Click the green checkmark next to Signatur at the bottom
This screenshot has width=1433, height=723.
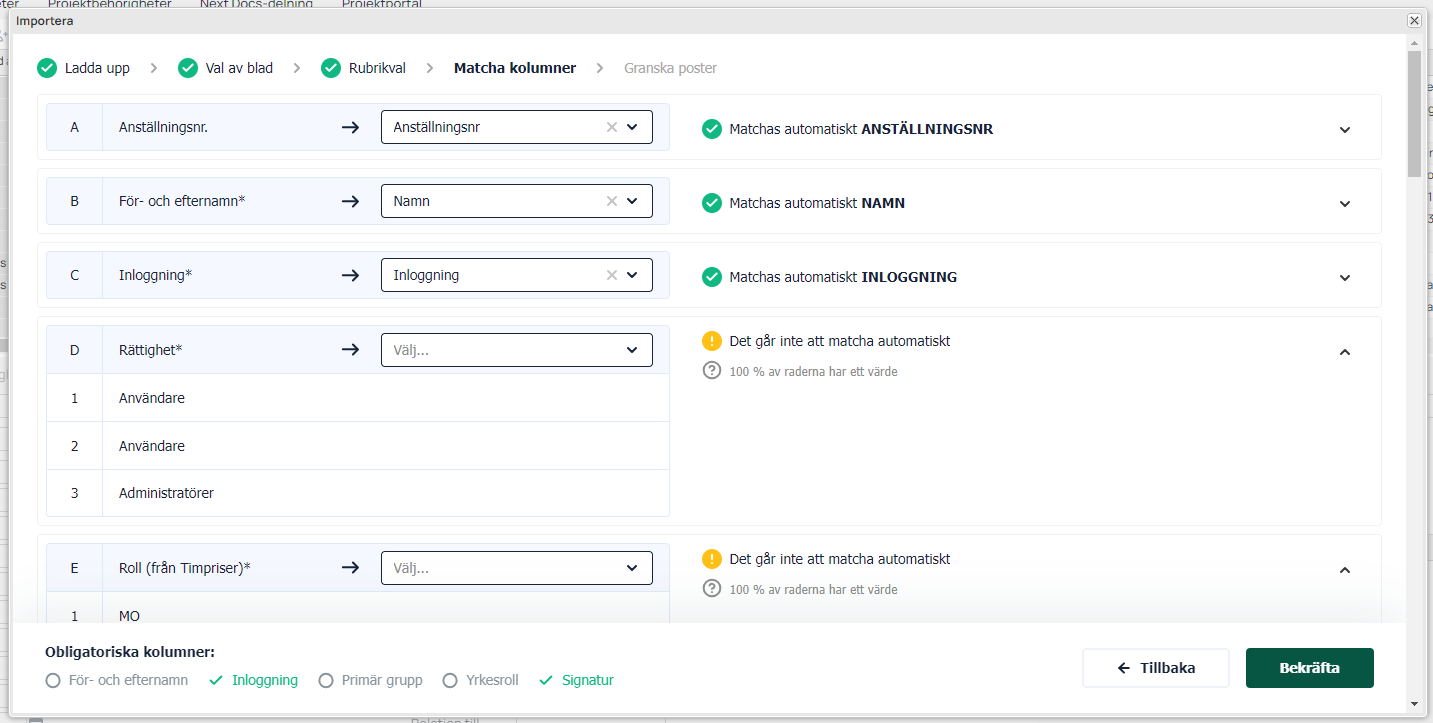[x=545, y=680]
